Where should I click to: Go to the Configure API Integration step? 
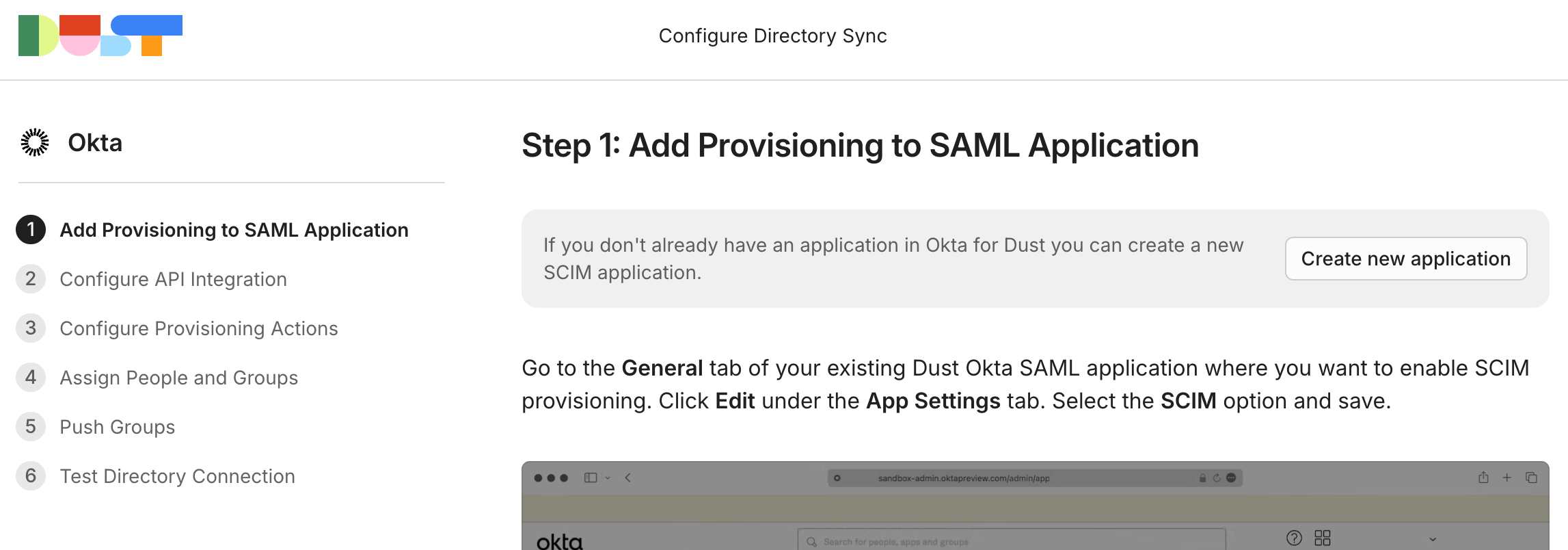[174, 279]
